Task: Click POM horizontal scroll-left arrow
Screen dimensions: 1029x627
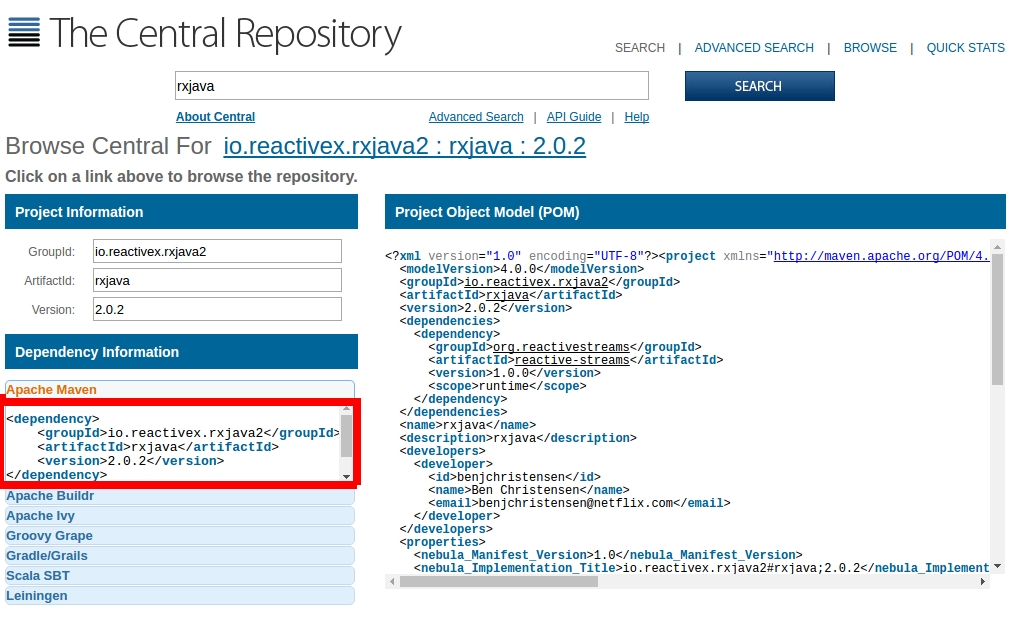Action: 392,582
